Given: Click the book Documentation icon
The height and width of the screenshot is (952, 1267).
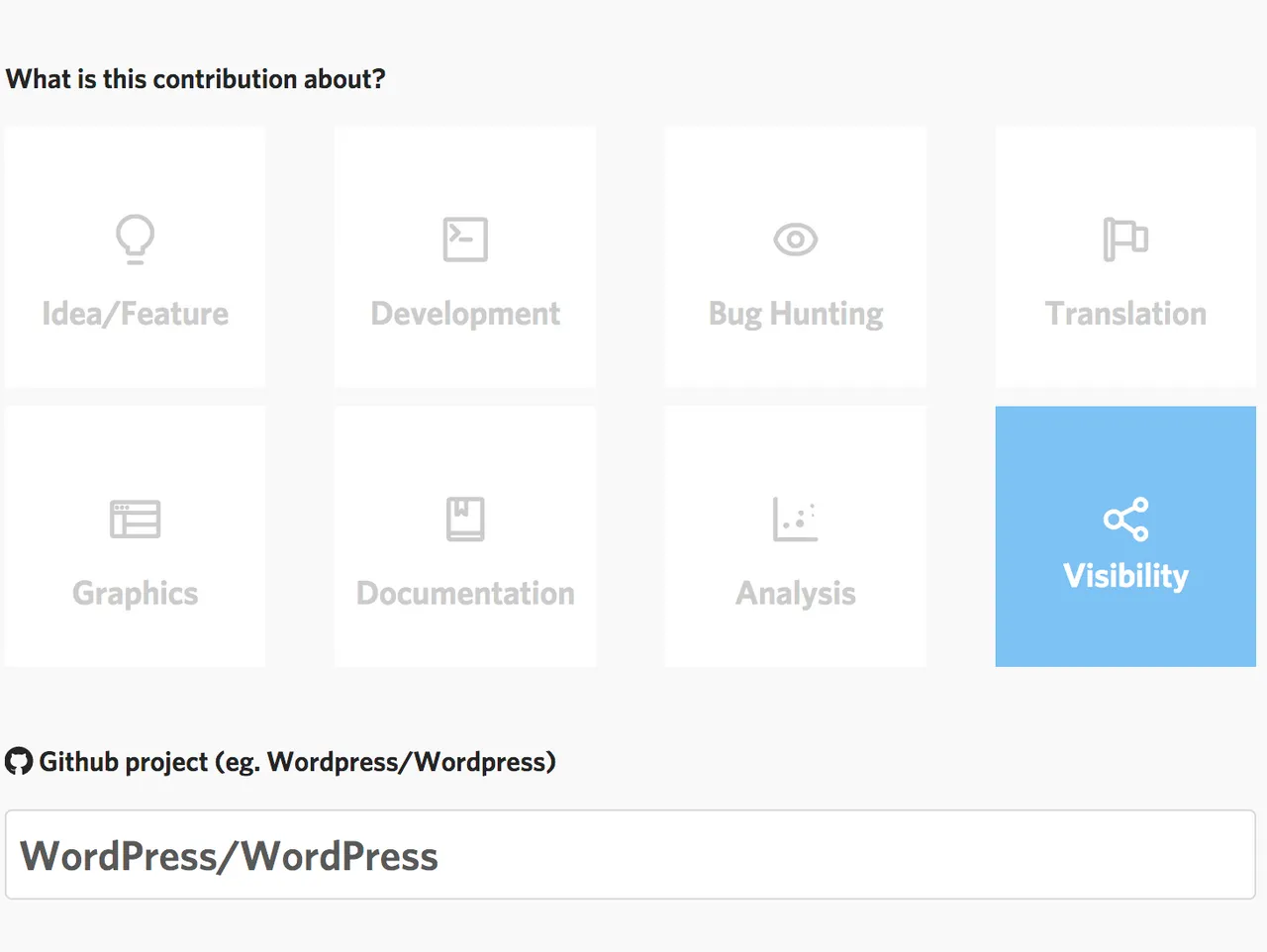Looking at the screenshot, I should click(465, 519).
